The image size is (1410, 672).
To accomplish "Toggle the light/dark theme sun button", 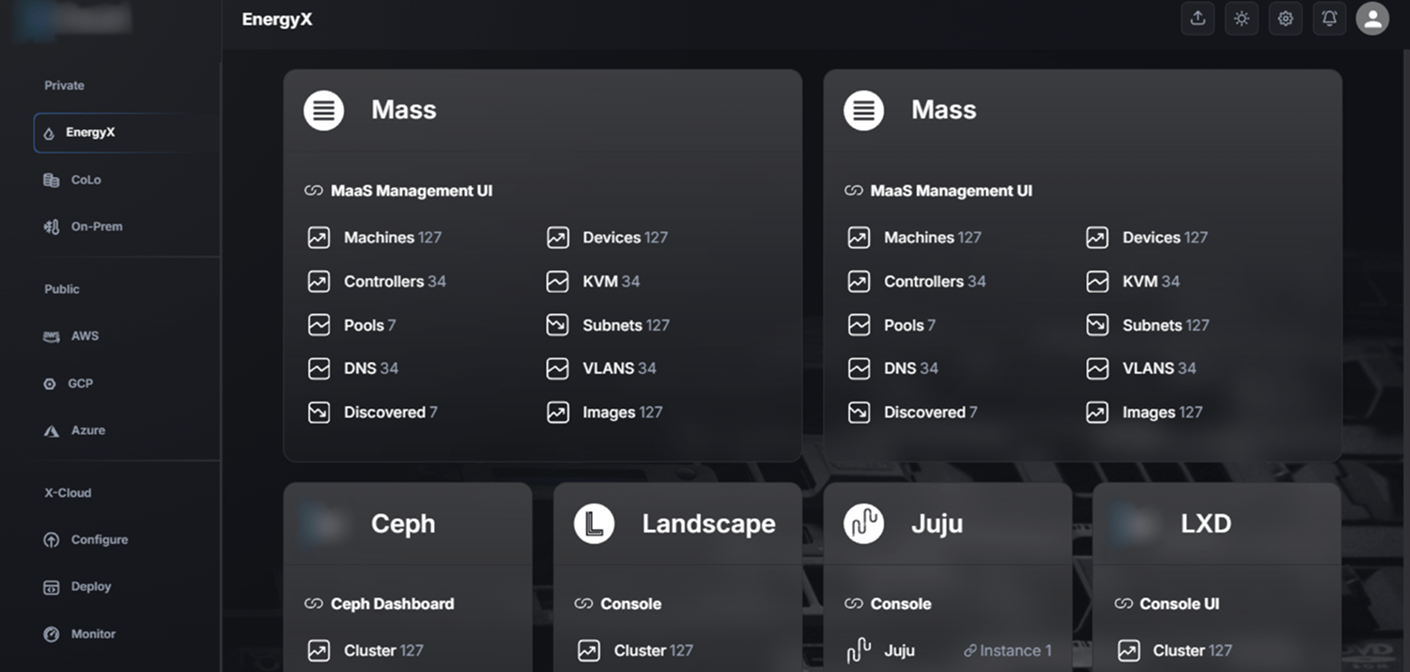I will click(x=1241, y=19).
